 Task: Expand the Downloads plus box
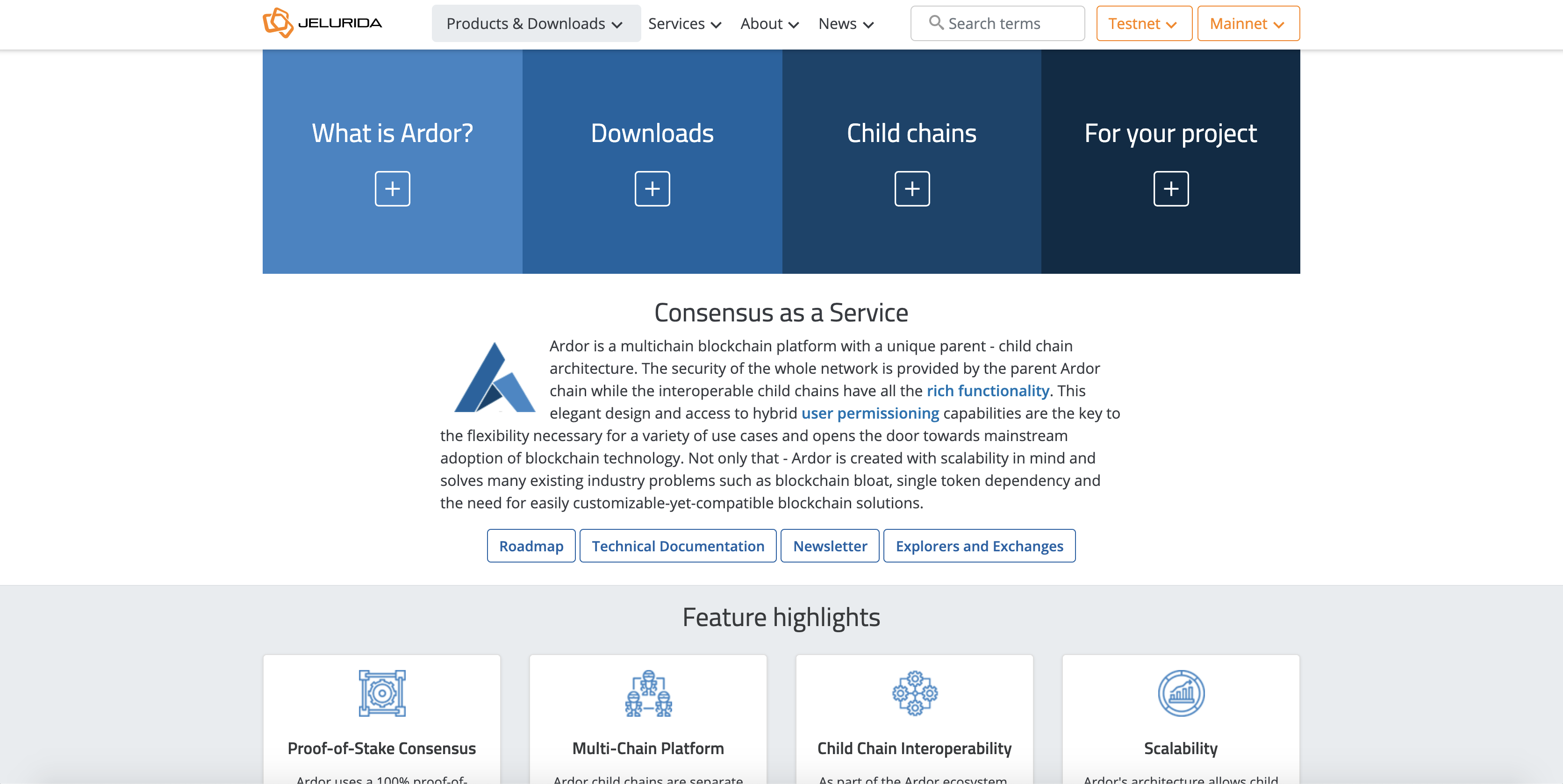click(x=652, y=189)
